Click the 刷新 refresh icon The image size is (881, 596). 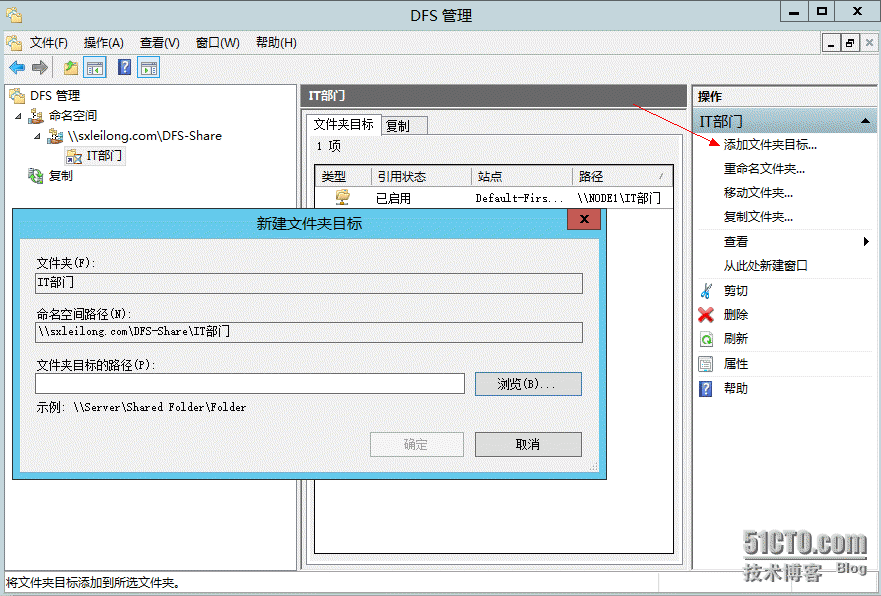click(706, 339)
